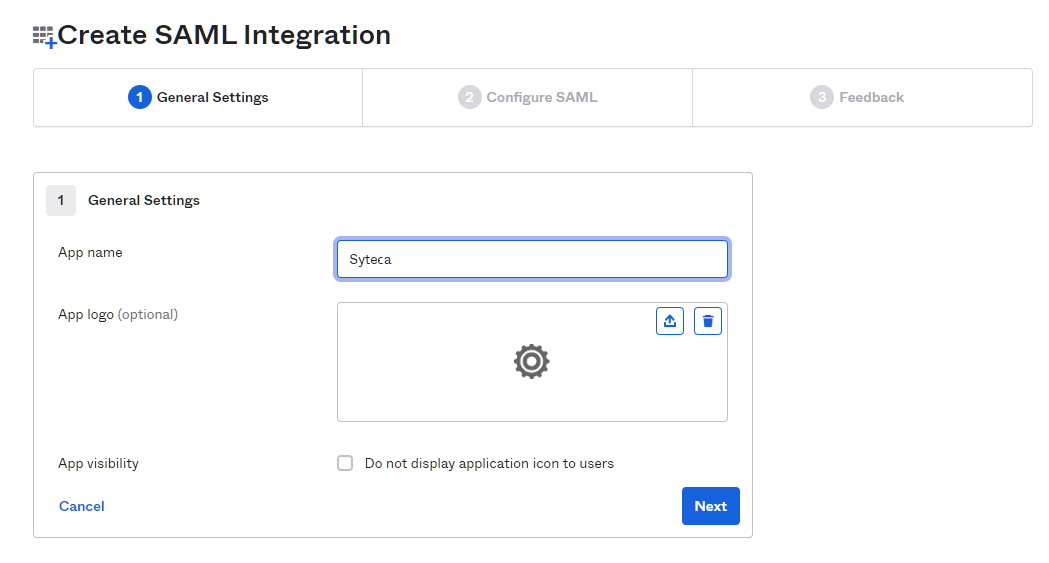Click the gear placeholder logo image

[532, 361]
